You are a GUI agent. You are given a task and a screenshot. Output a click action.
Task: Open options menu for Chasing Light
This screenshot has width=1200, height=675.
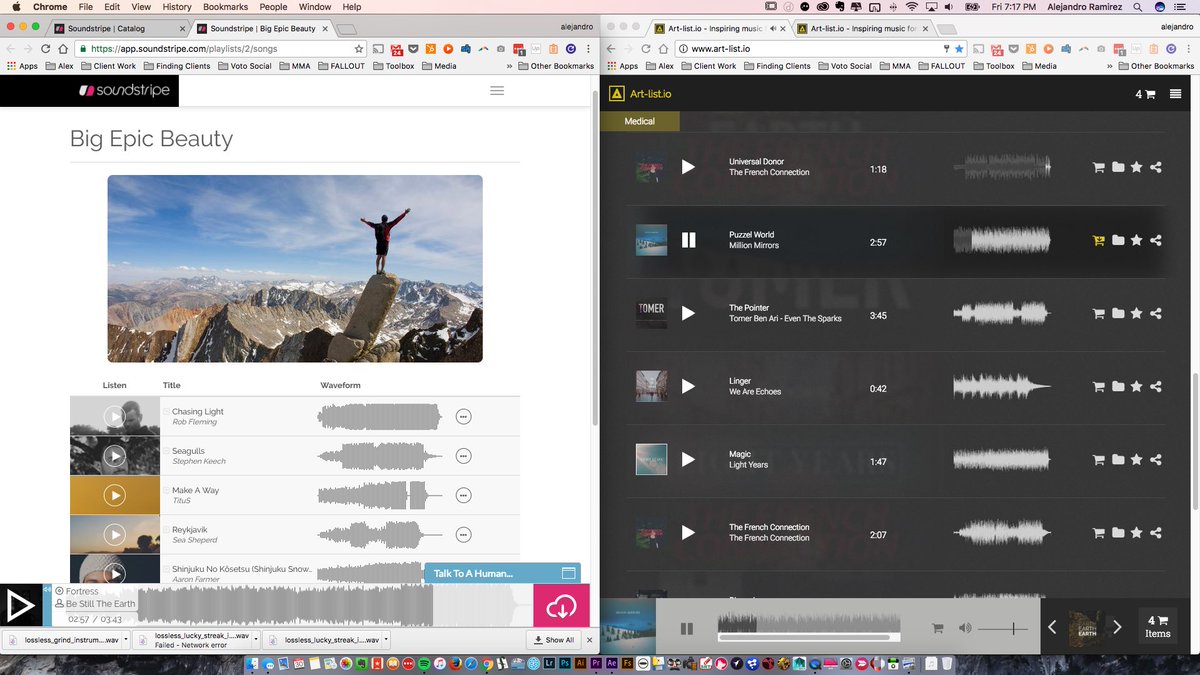pyautogui.click(x=463, y=416)
